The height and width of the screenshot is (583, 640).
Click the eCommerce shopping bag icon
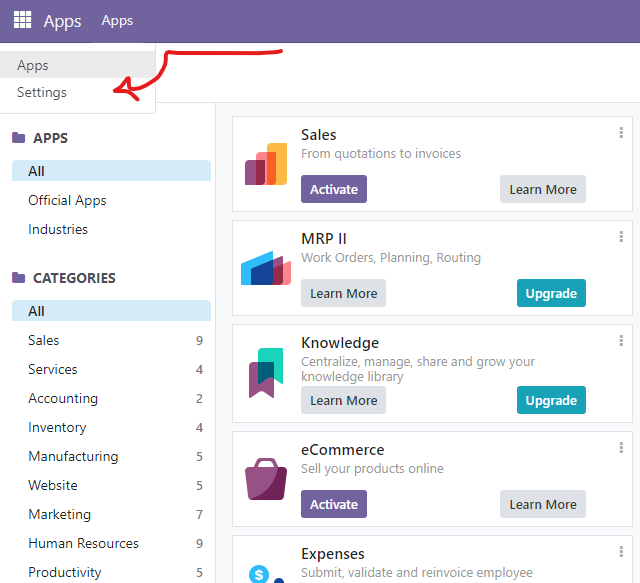(266, 479)
